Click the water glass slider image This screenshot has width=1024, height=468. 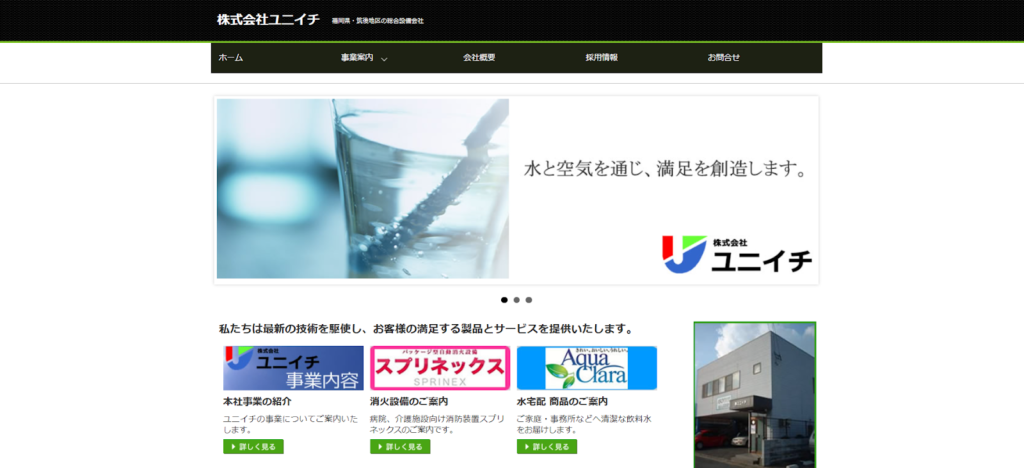(x=362, y=188)
